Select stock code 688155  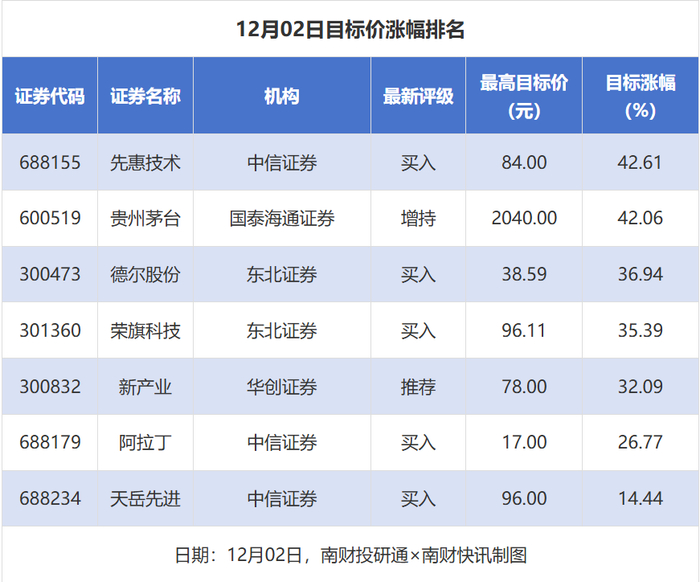50,162
